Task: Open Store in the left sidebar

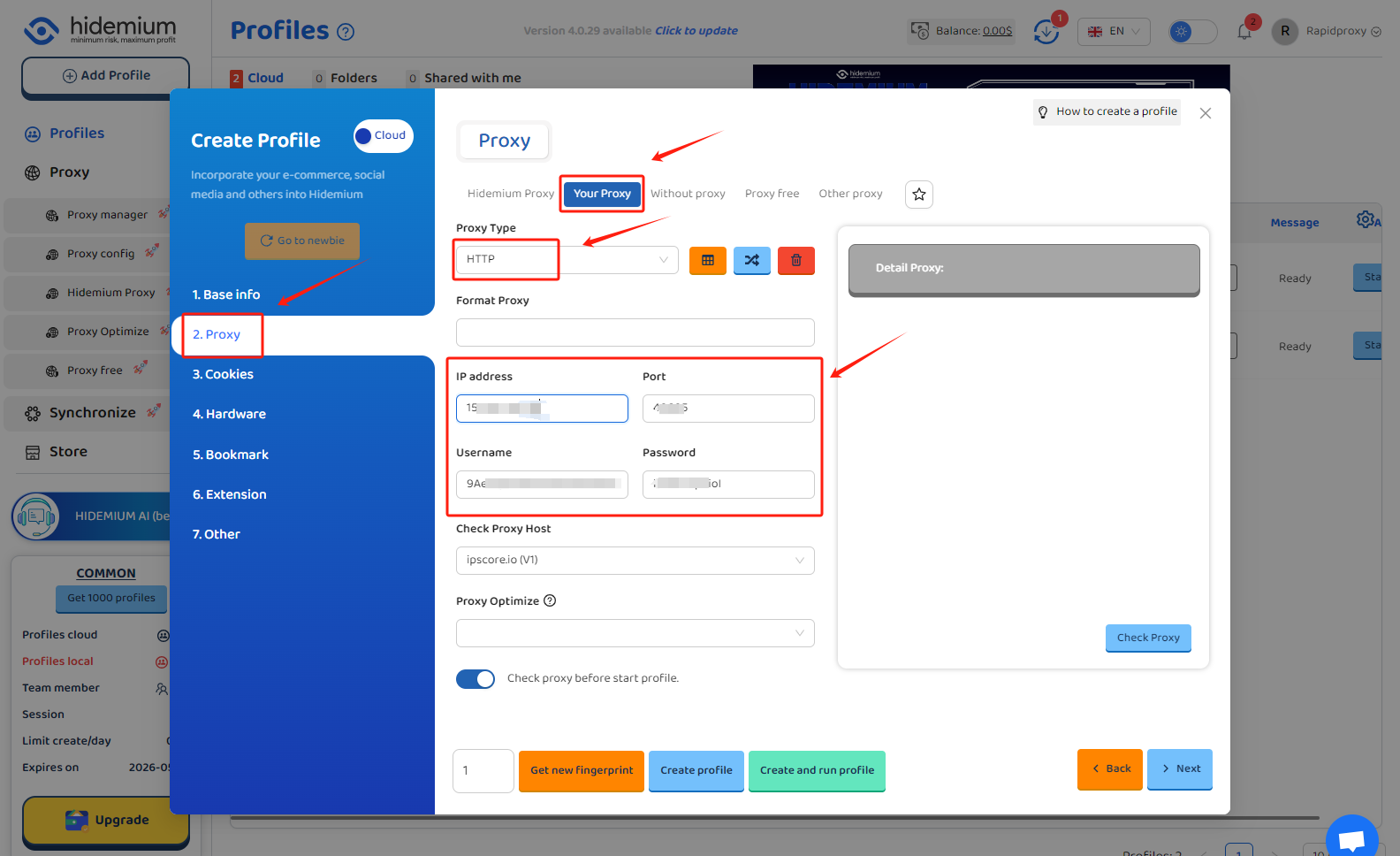Action: click(x=68, y=452)
